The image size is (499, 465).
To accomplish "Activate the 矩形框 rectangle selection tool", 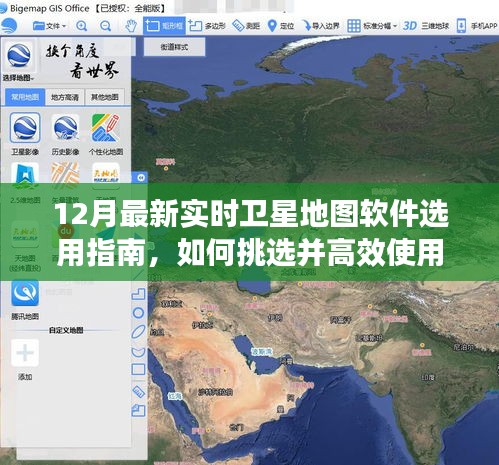I will click(x=164, y=26).
